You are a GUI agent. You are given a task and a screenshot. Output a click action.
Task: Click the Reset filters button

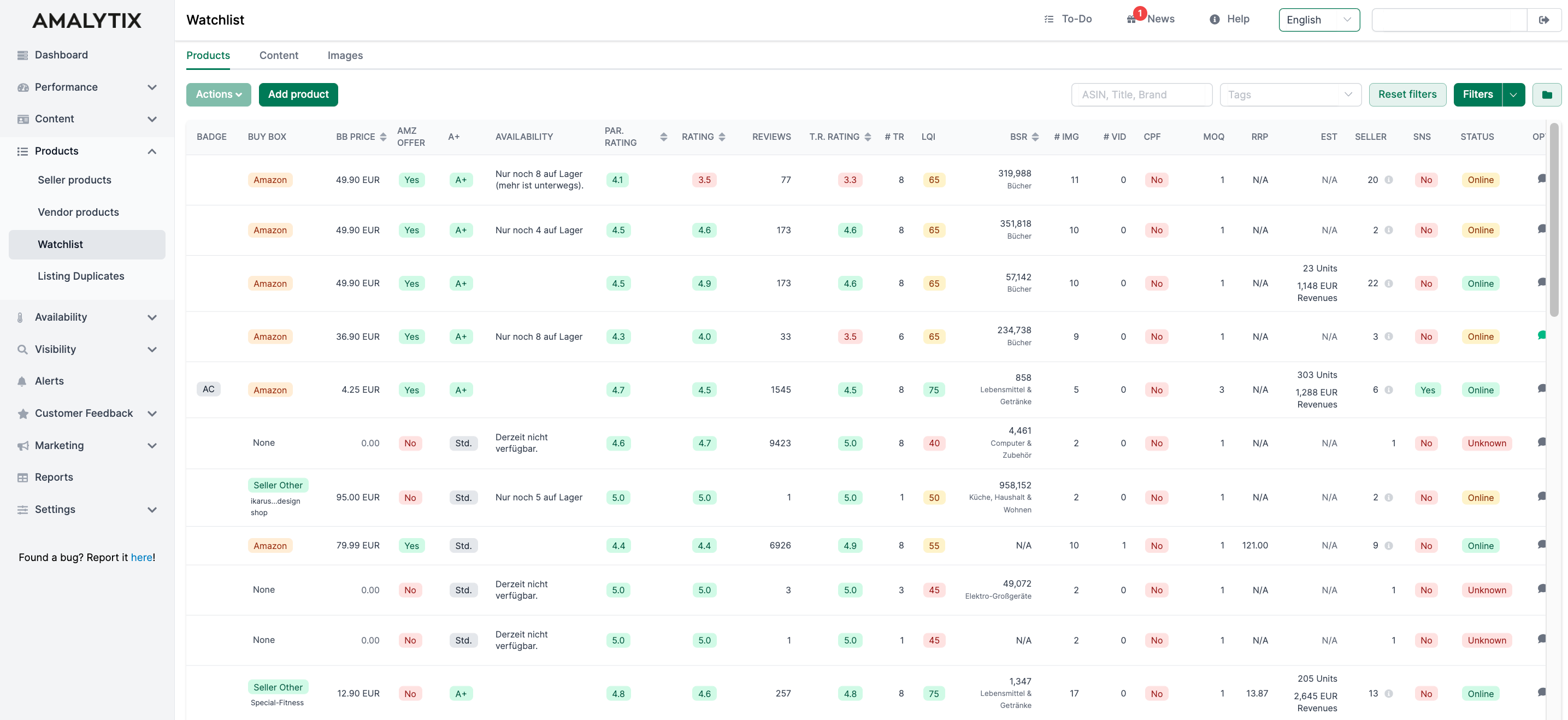click(1407, 95)
